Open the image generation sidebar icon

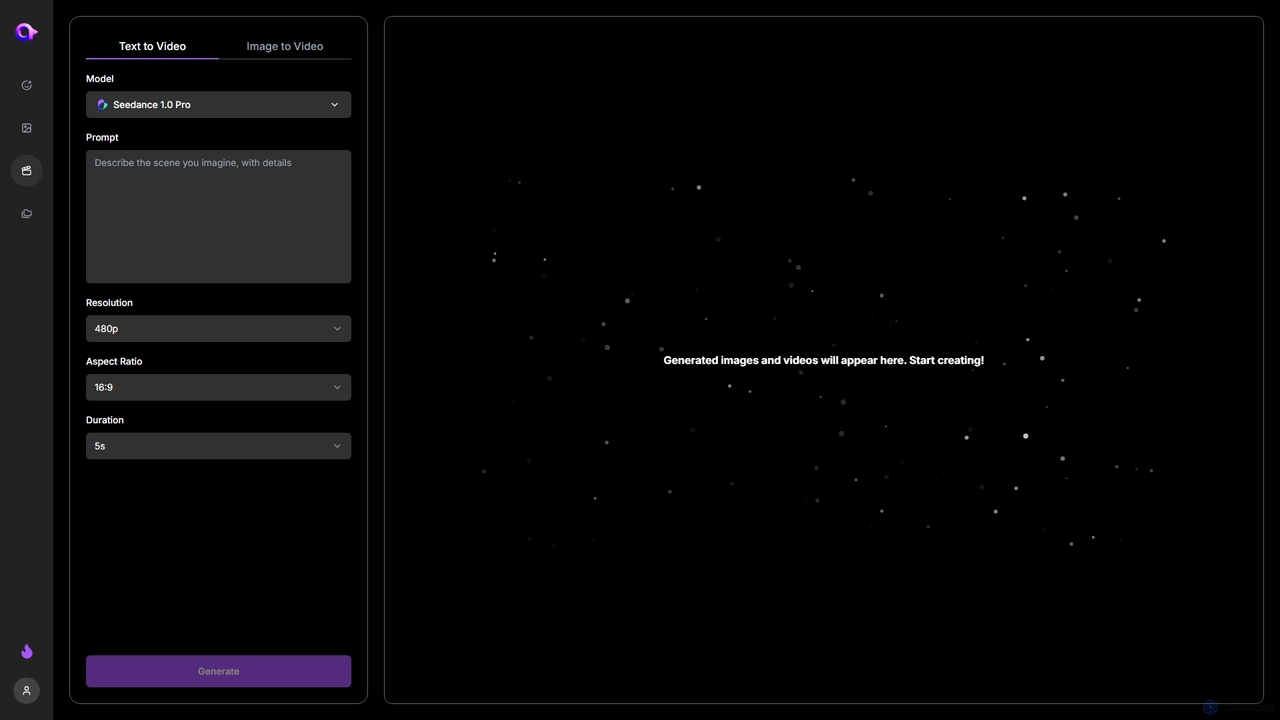point(27,128)
